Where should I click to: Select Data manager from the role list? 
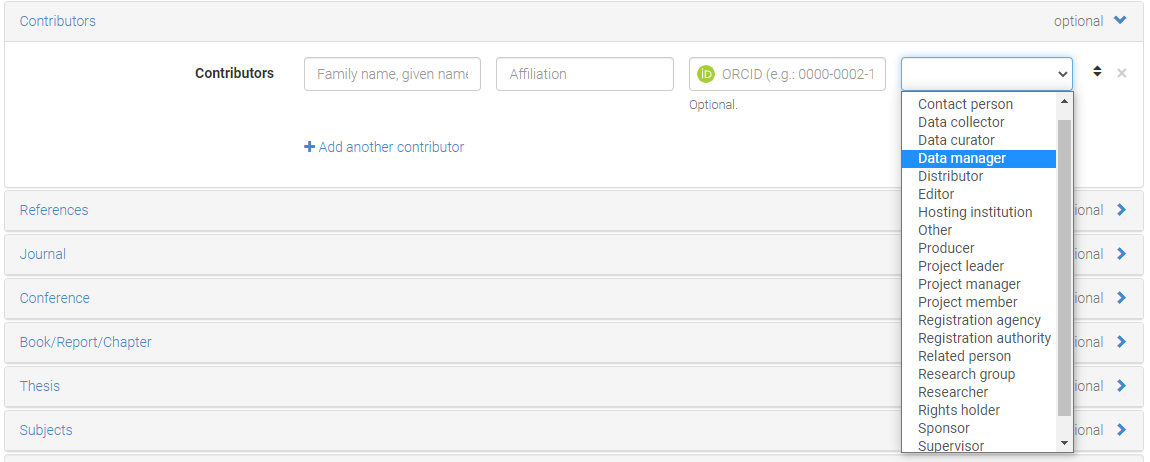click(x=962, y=158)
